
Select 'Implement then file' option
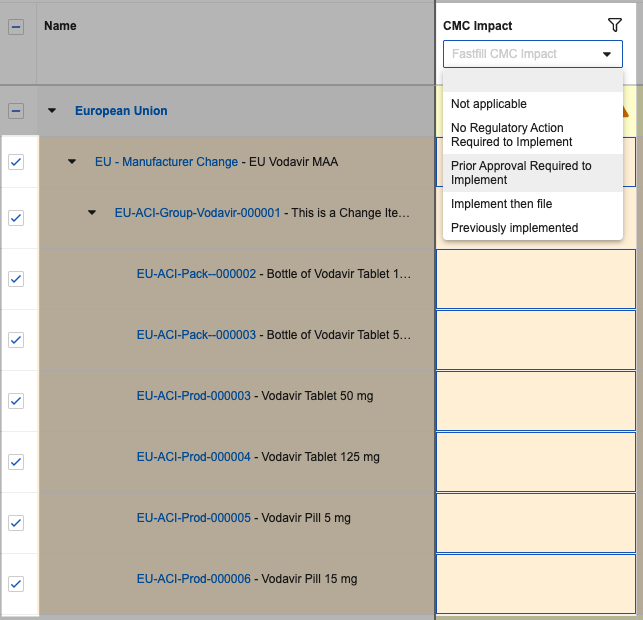[x=501, y=204]
